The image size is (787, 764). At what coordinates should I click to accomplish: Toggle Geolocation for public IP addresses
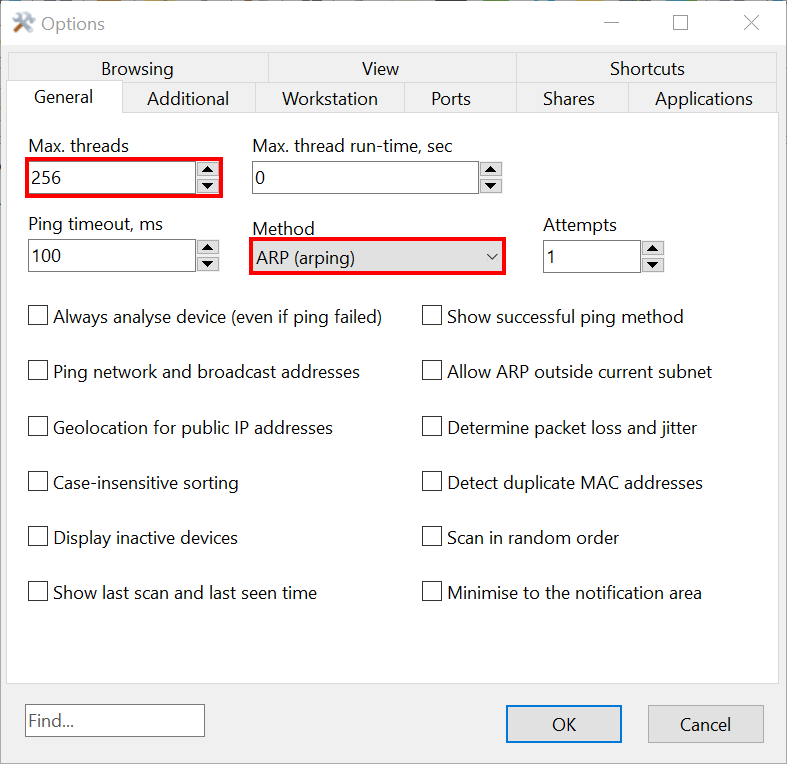pos(38,427)
